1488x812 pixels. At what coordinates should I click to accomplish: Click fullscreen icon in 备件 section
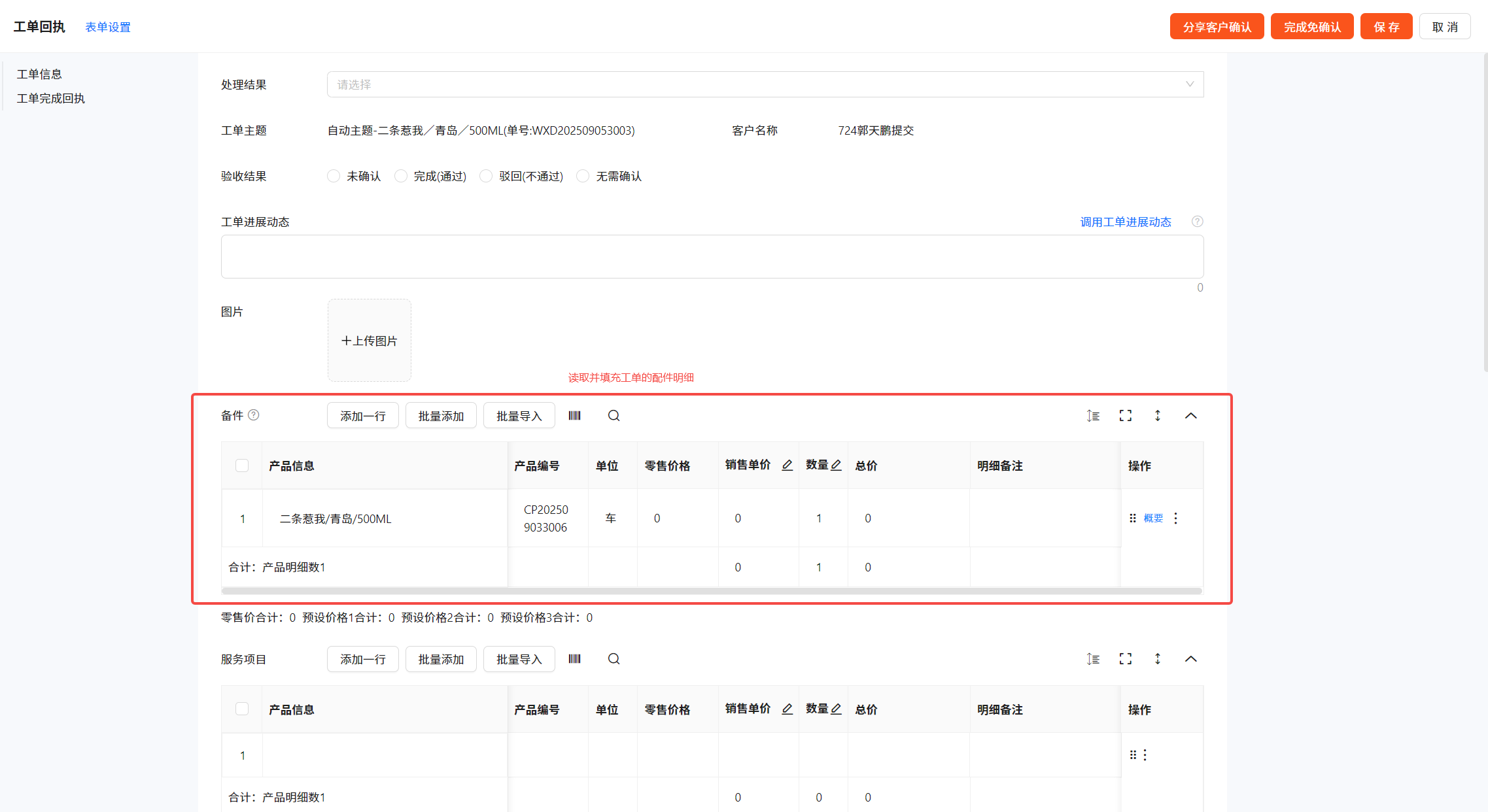pos(1125,416)
